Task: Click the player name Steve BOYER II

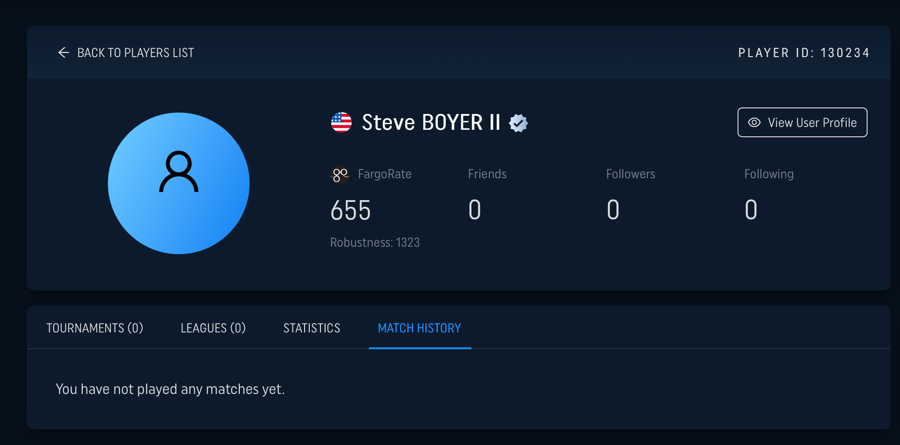Action: coord(431,122)
